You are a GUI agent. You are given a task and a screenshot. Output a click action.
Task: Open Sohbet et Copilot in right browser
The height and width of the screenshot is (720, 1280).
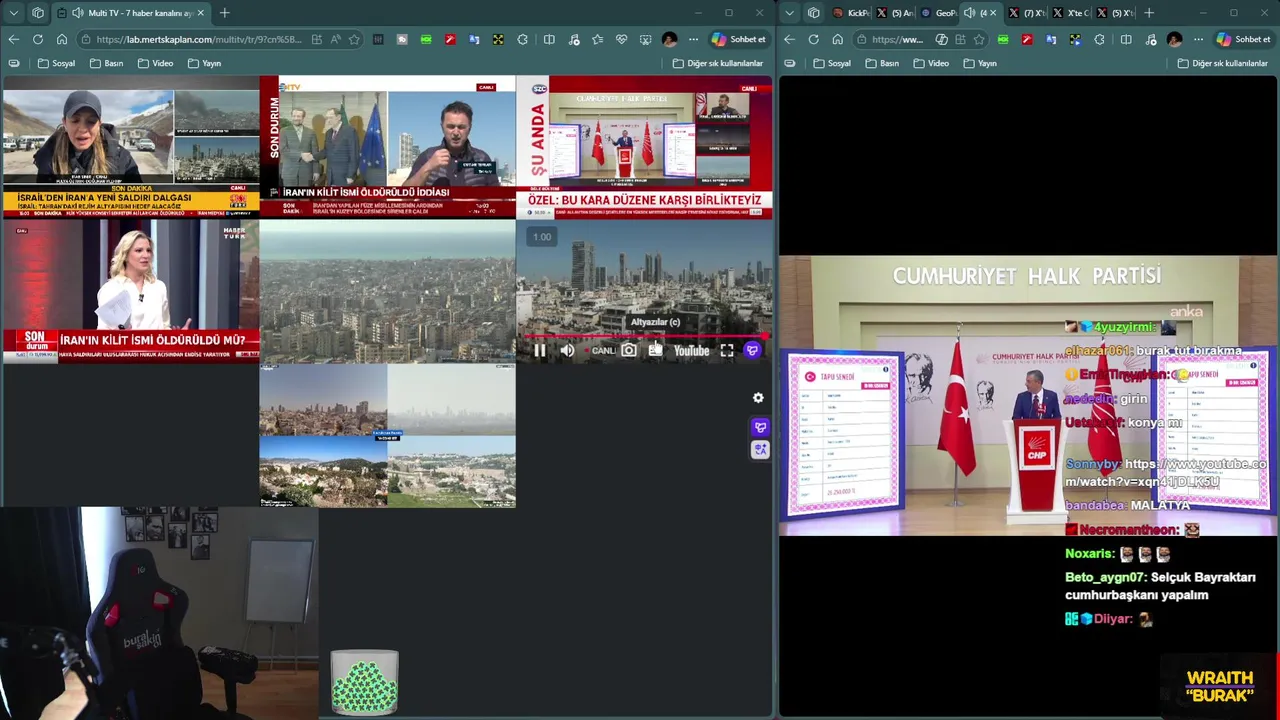1244,39
